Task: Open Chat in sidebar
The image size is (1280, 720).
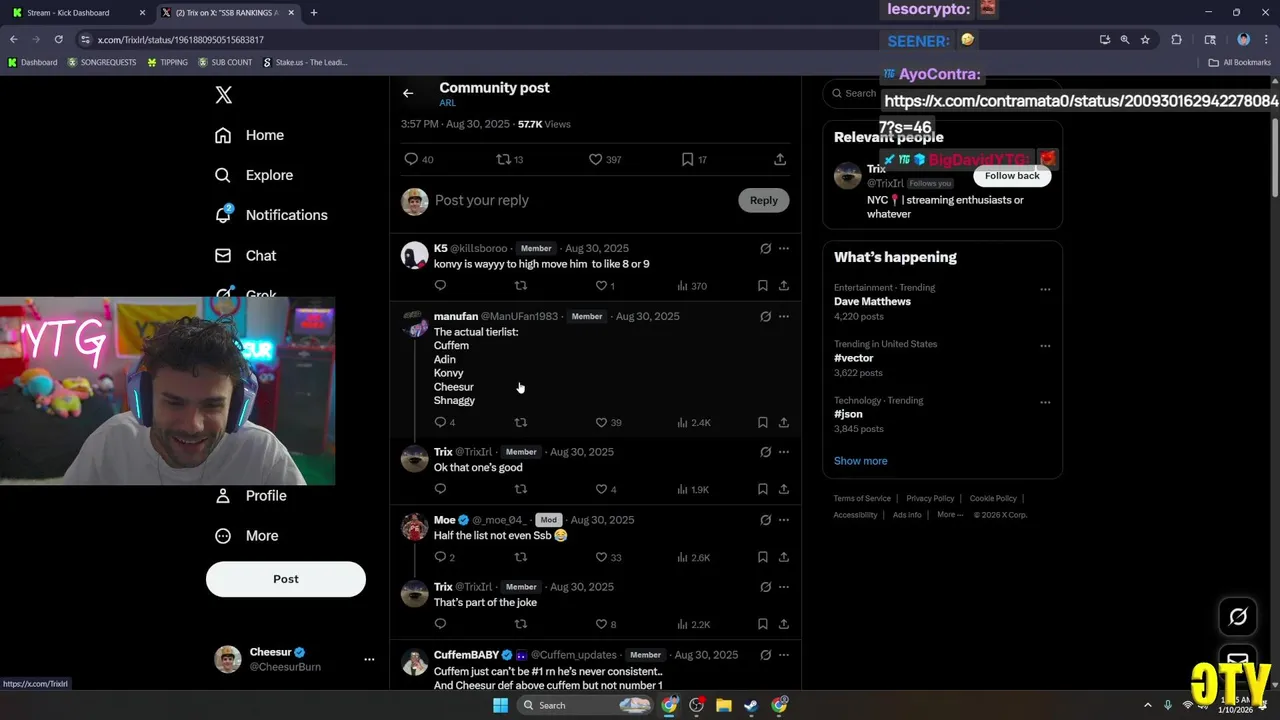Action: click(x=246, y=256)
